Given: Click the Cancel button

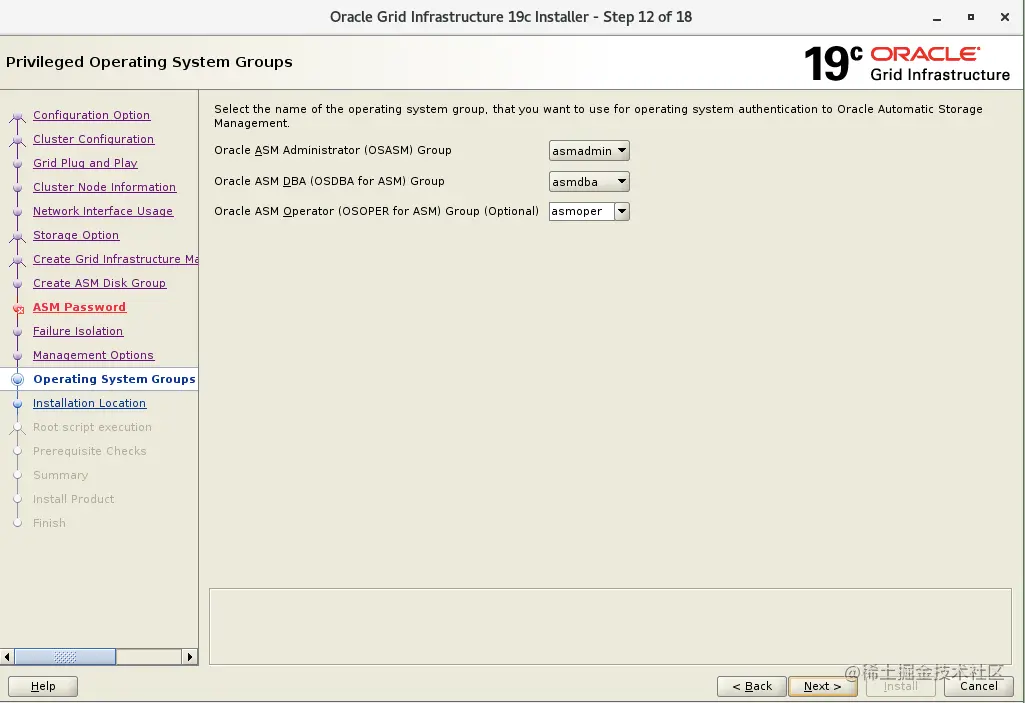Looking at the screenshot, I should (979, 686).
